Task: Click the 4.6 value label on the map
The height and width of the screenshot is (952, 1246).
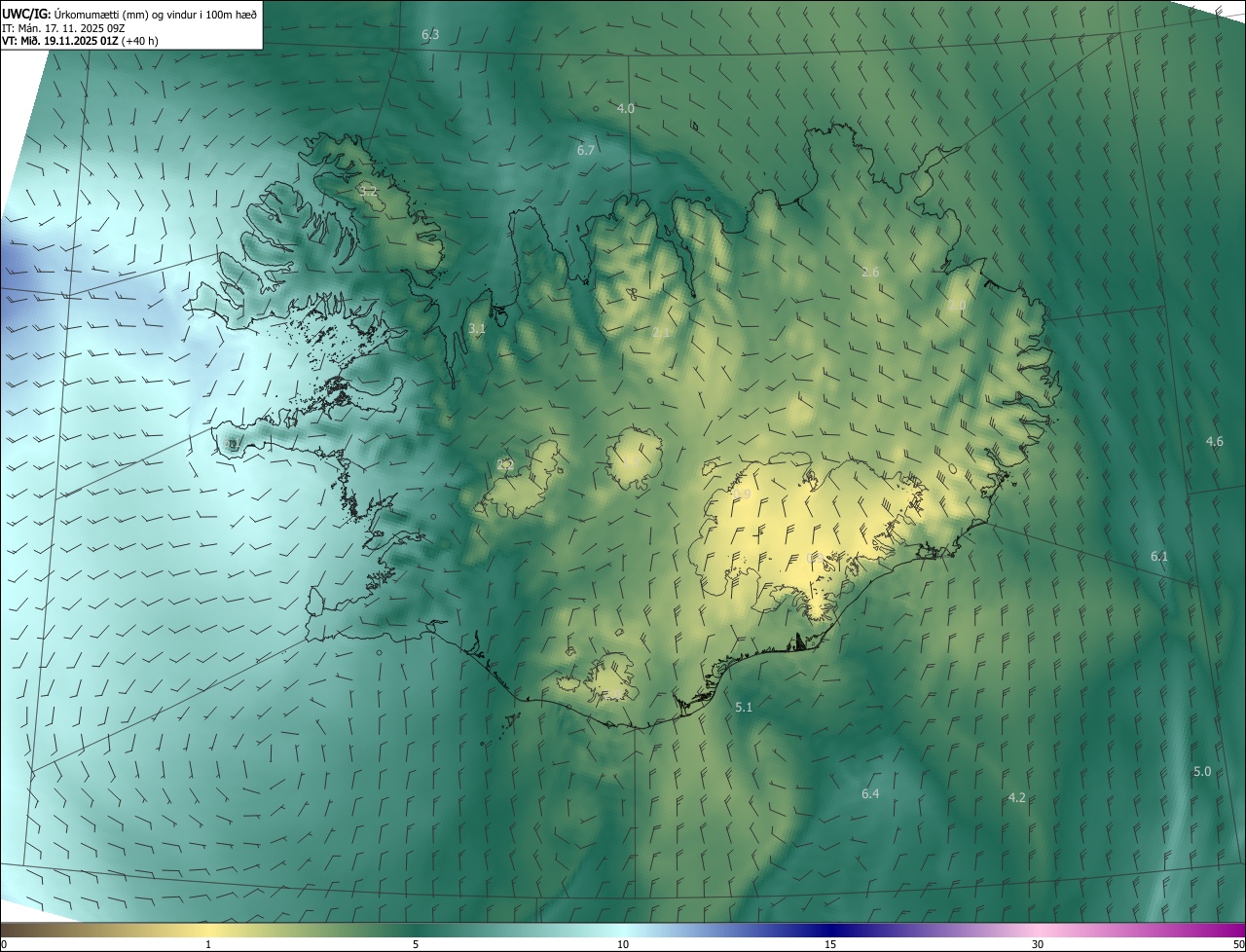Action: (x=1214, y=441)
